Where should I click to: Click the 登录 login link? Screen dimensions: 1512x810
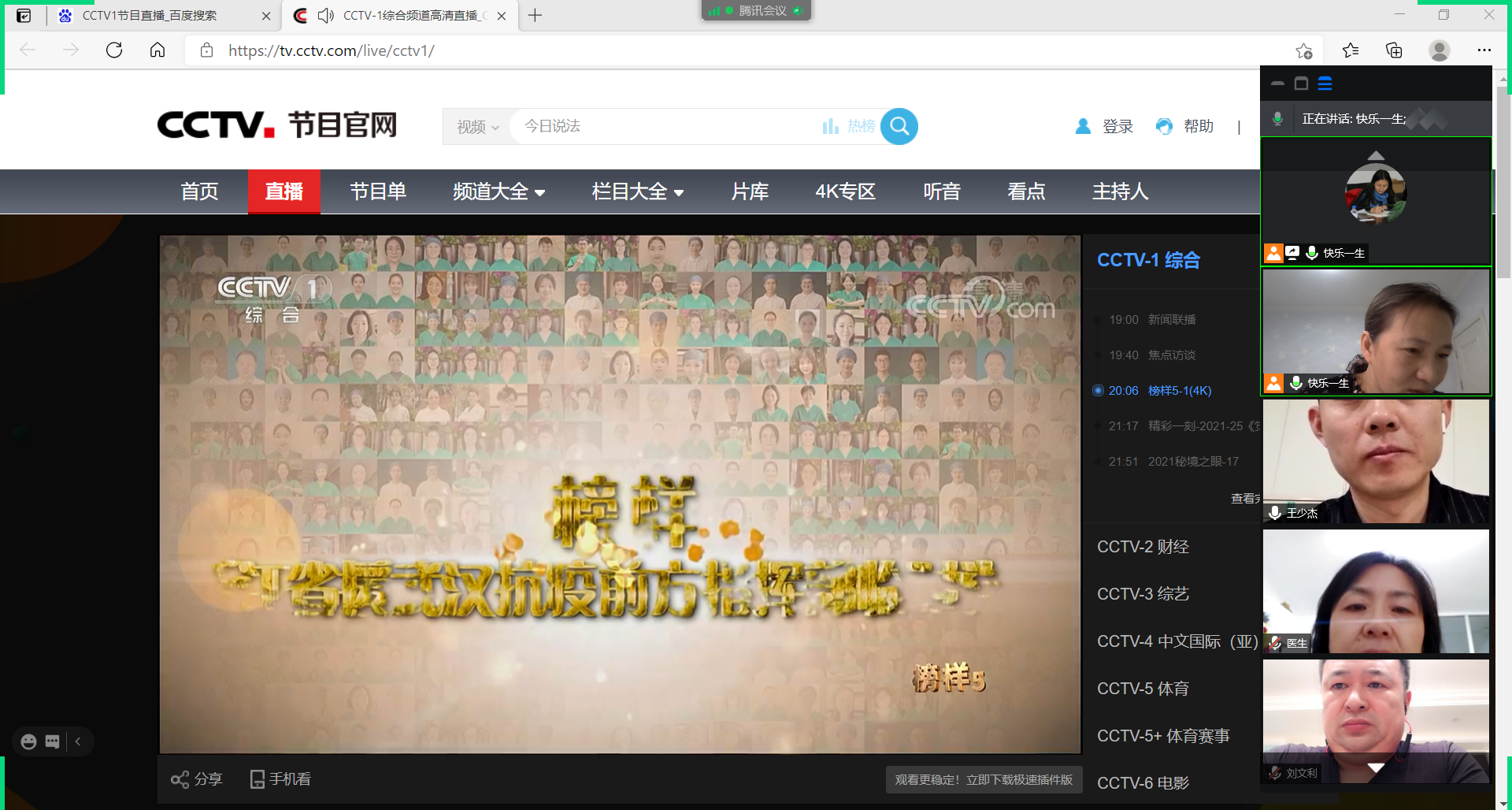(1117, 127)
